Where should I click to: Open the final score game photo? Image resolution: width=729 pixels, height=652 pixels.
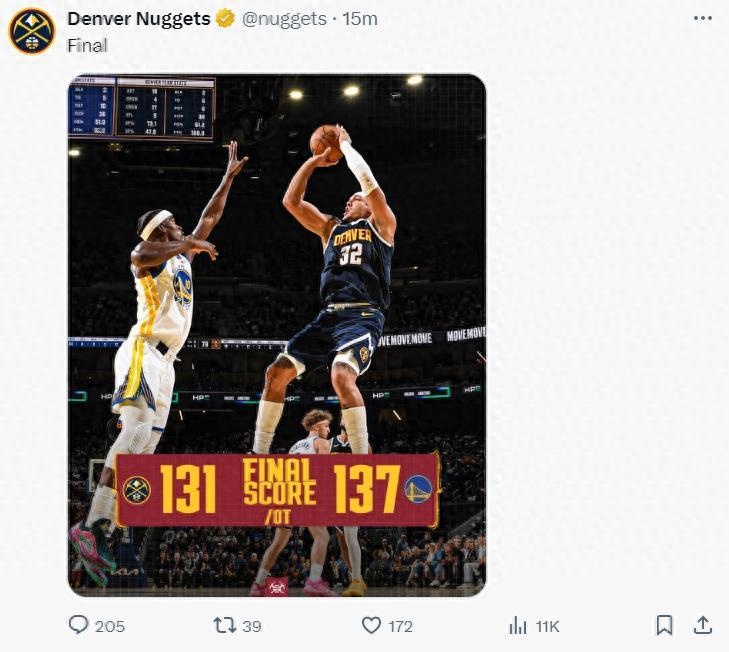point(276,300)
